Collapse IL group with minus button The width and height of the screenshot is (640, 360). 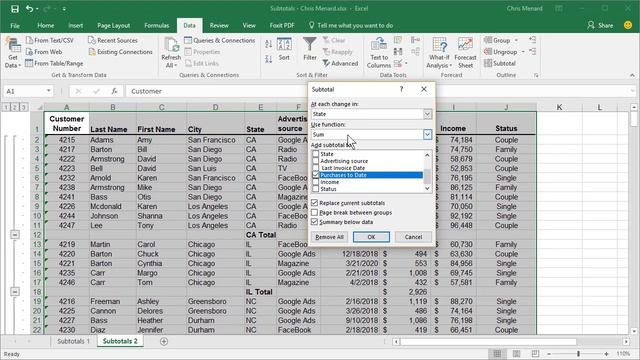(x=15, y=292)
